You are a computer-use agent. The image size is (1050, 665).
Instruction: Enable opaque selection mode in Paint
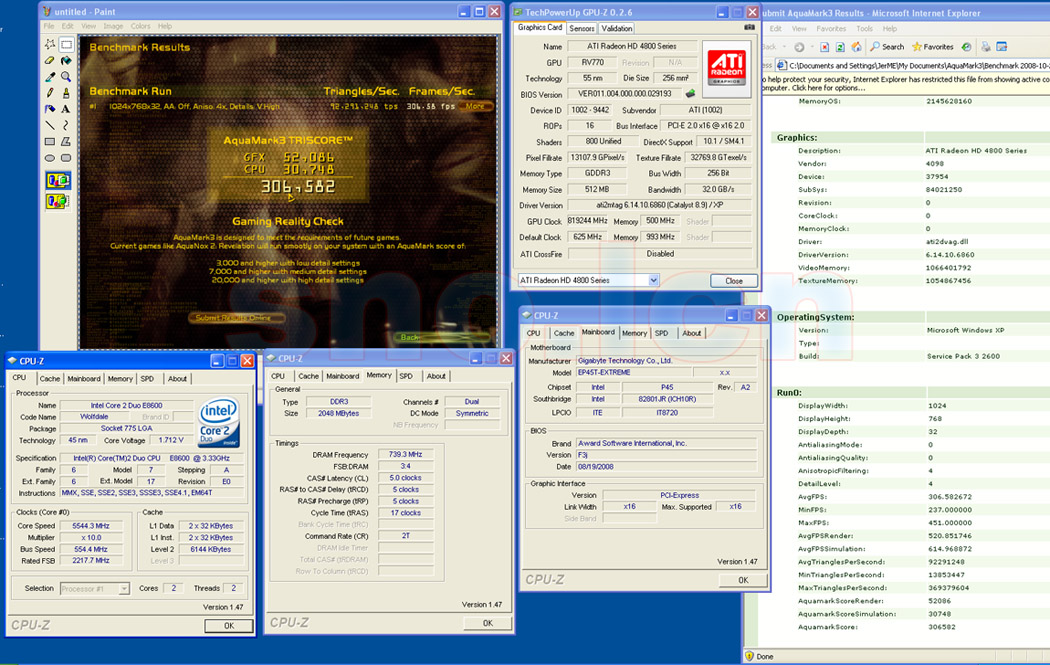click(58, 180)
